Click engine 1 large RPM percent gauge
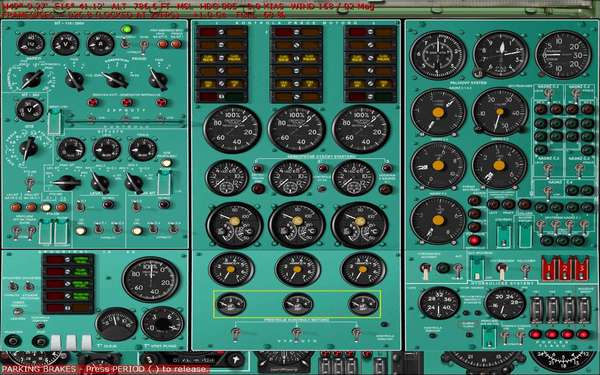The height and width of the screenshot is (375, 600). click(x=232, y=129)
